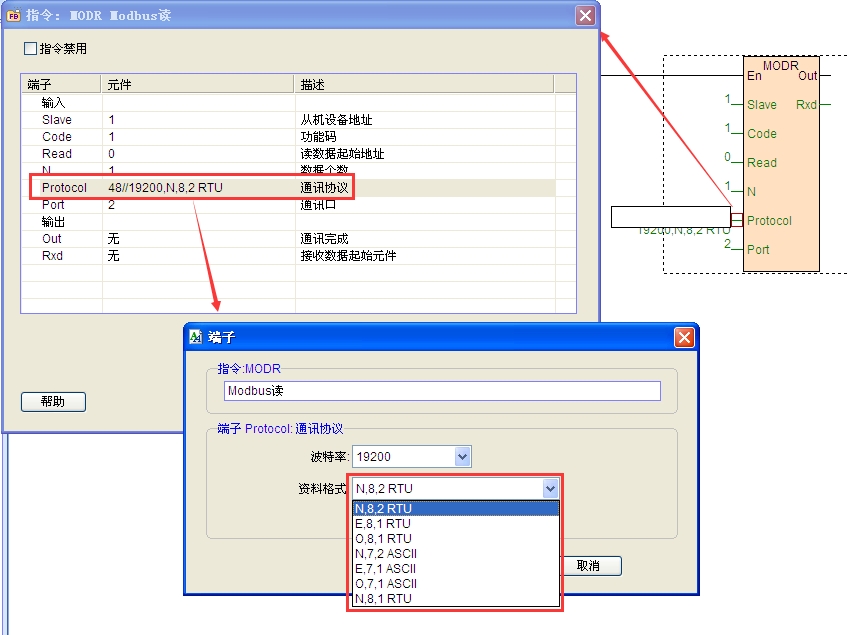Choose E,8,1 RTU format option

(455, 523)
